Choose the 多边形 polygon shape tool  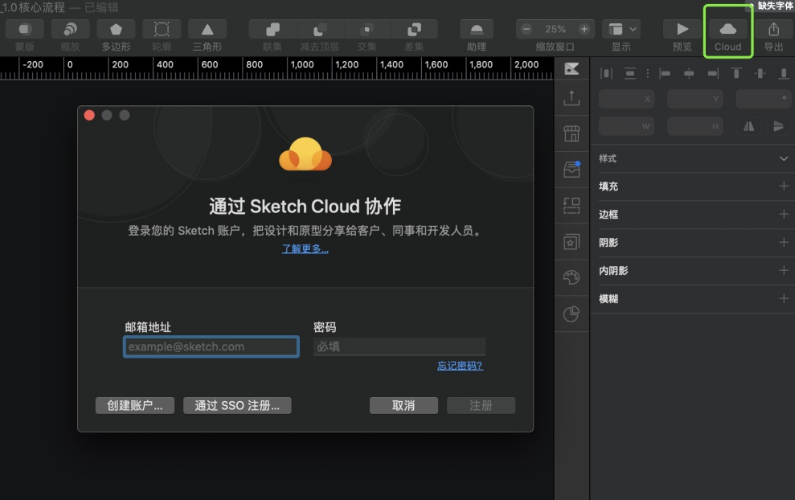[x=116, y=29]
